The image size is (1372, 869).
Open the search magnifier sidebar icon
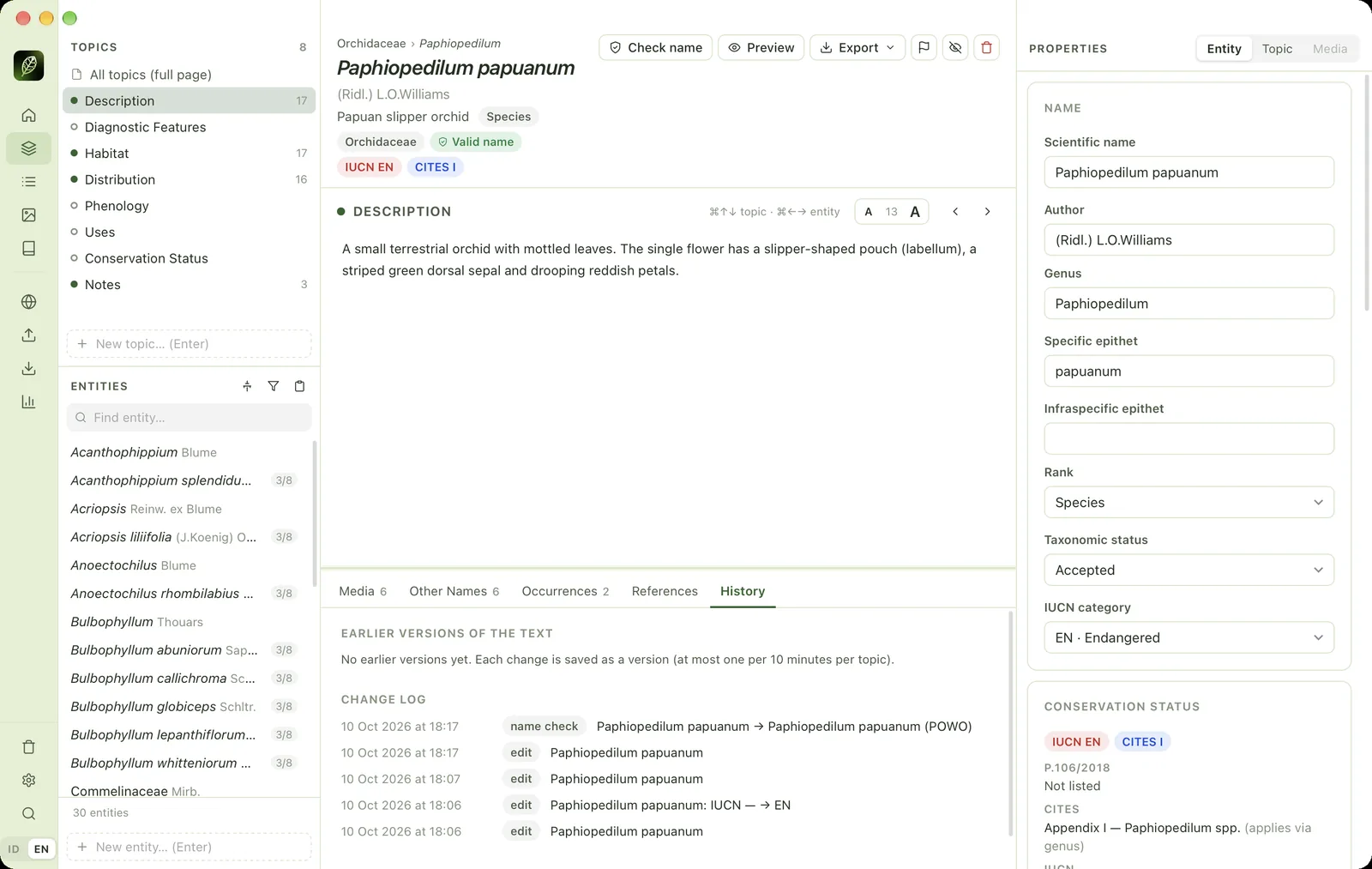tap(28, 814)
